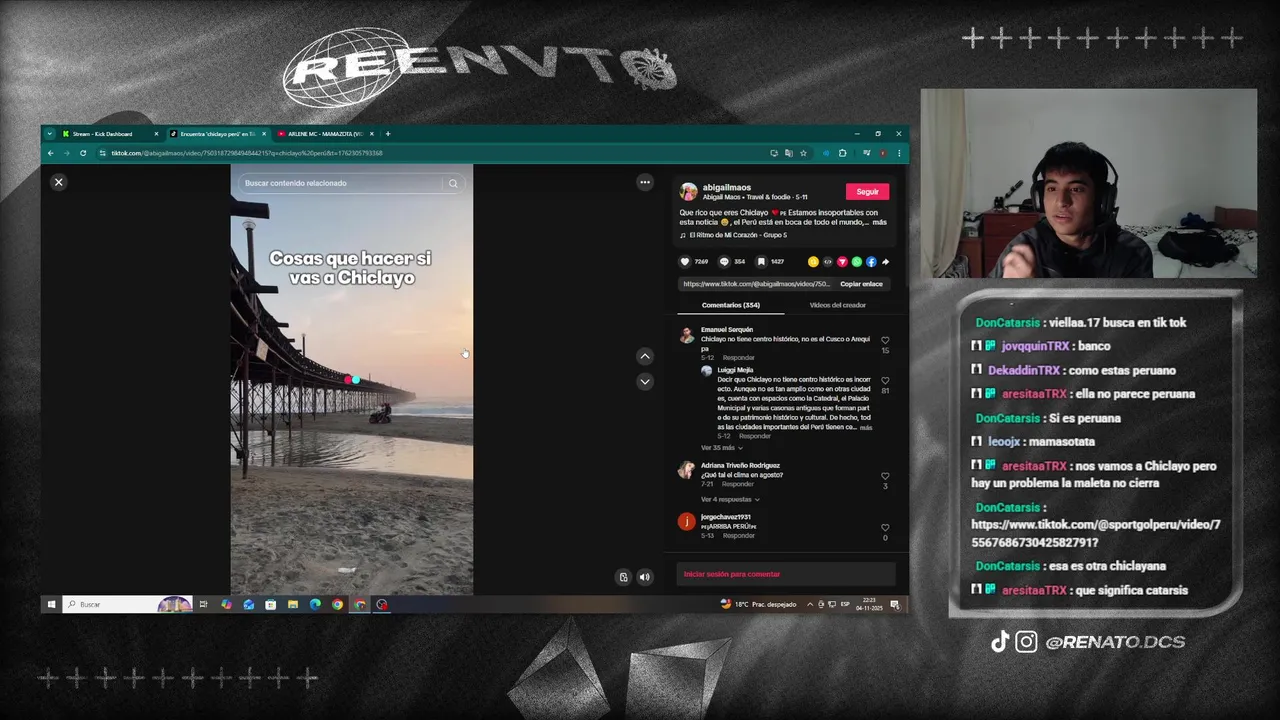Open Task View on the taskbar
The image size is (1280, 720).
pos(203,604)
